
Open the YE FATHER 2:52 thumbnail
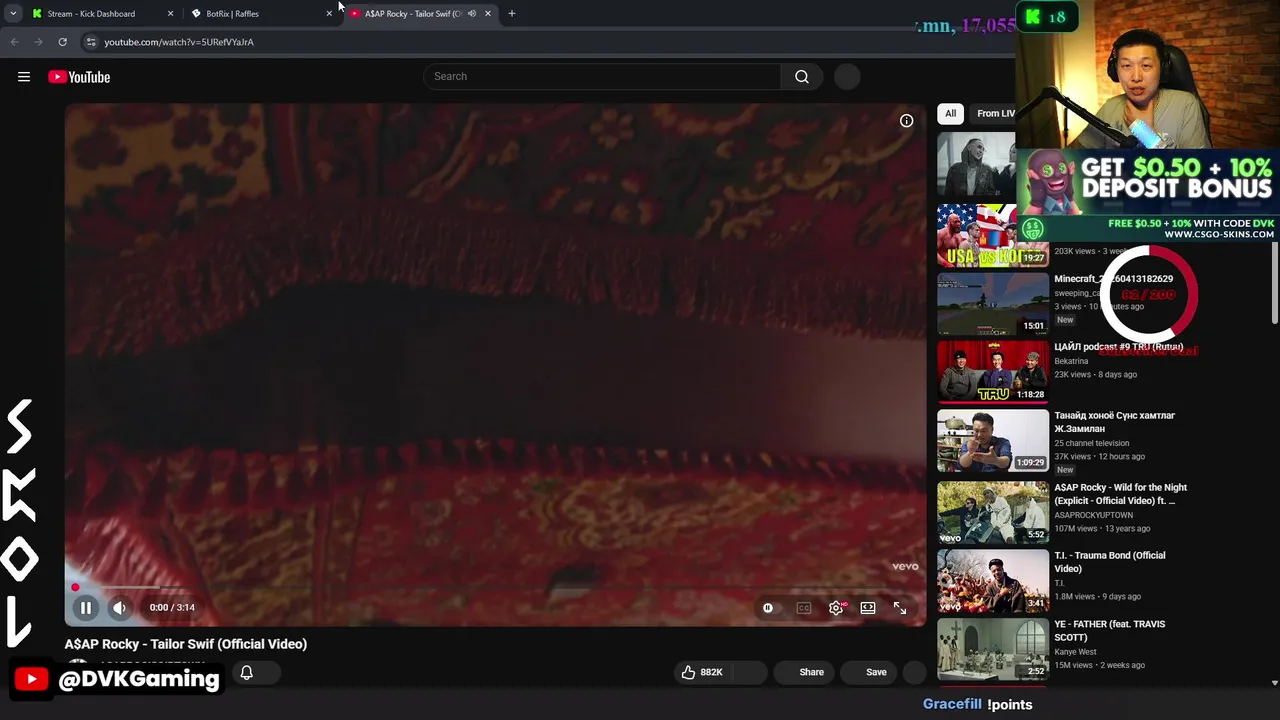tap(993, 648)
